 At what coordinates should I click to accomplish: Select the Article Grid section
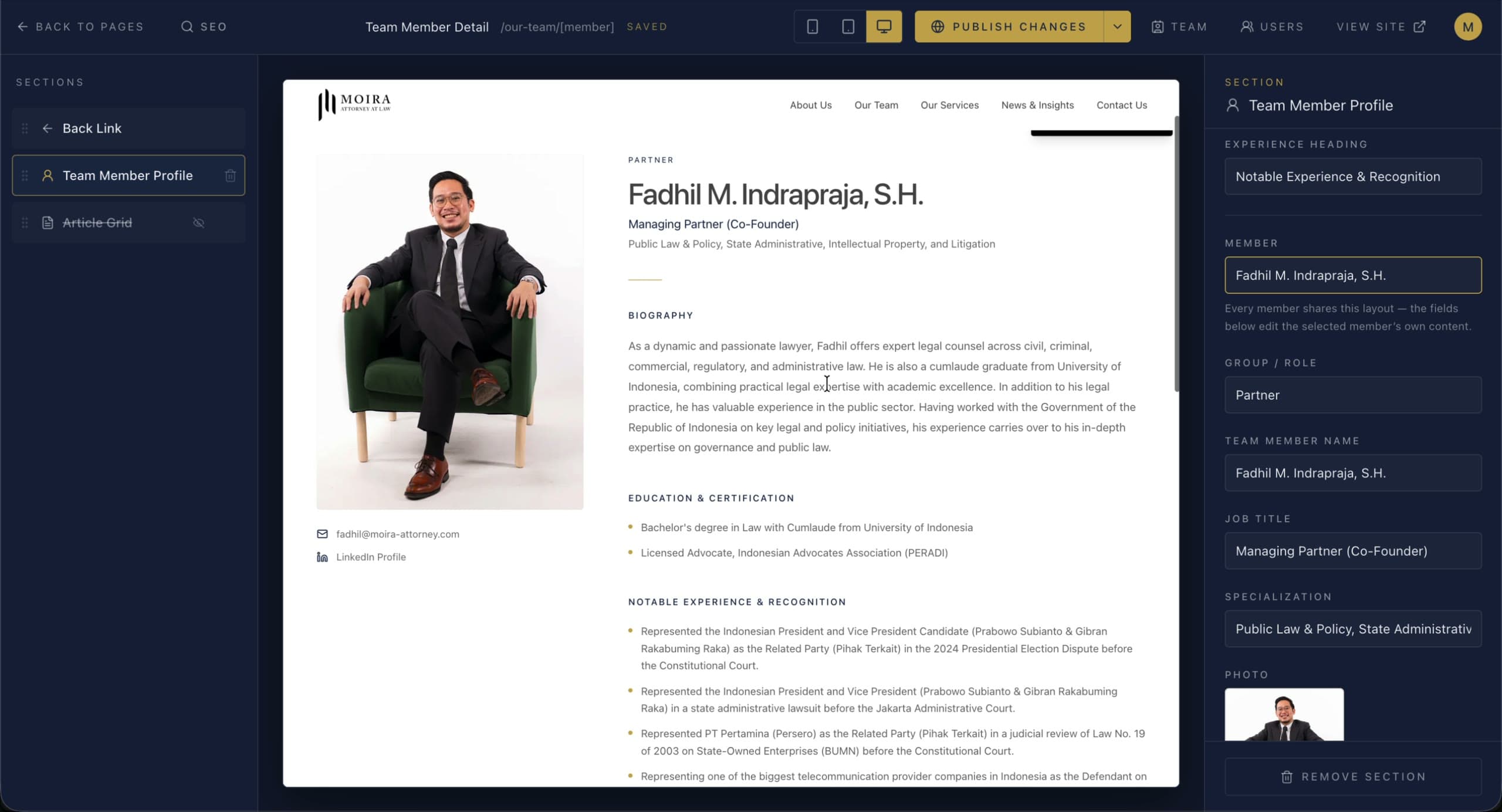pos(128,223)
